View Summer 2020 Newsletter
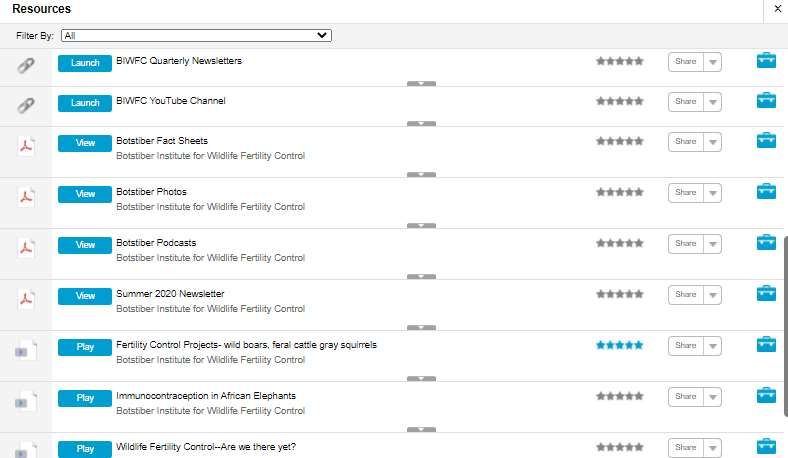 pos(85,296)
